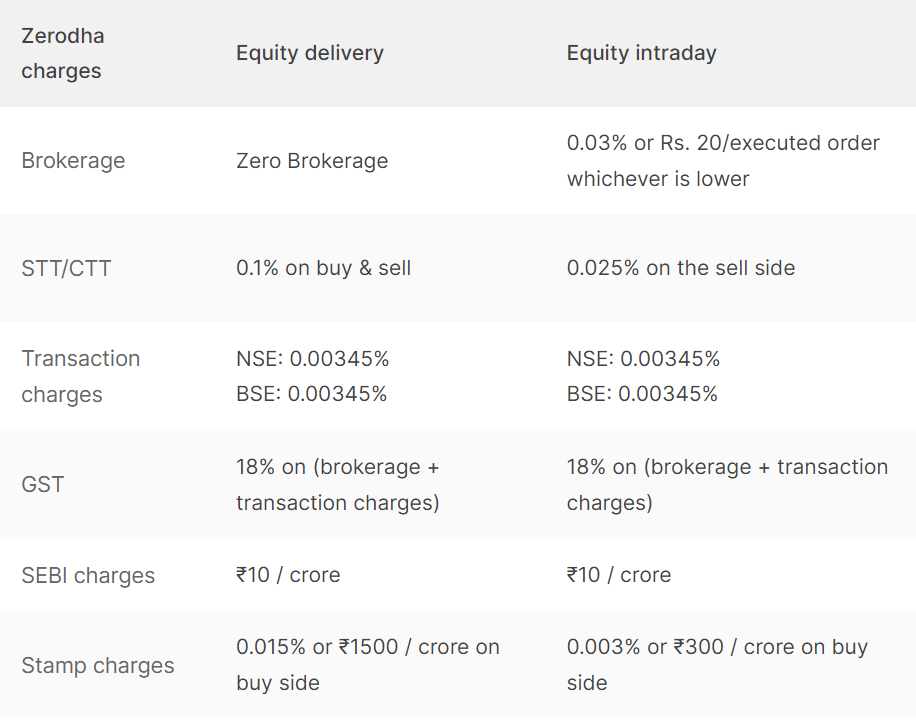Click the 'Brokerage' row label

(x=73, y=161)
